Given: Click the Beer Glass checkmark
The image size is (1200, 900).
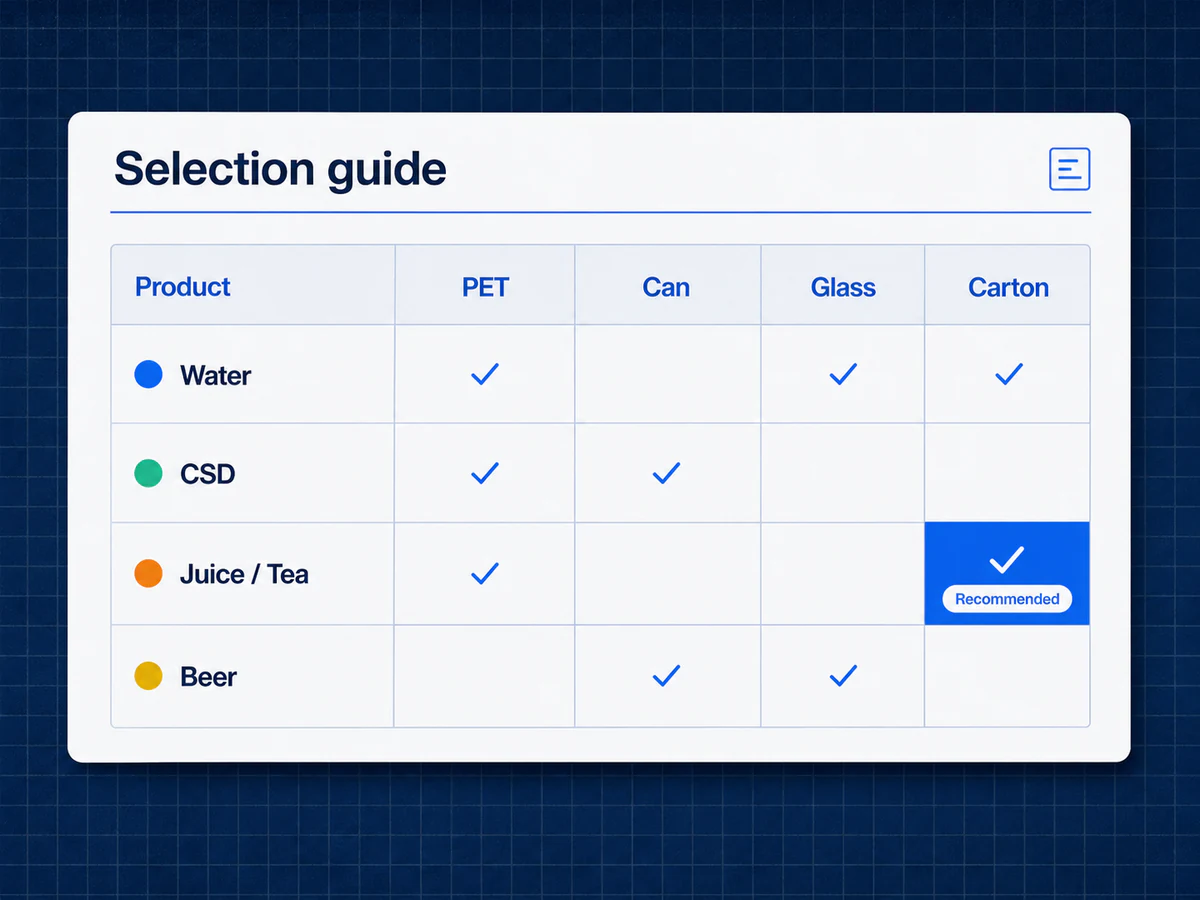Looking at the screenshot, I should click(843, 676).
